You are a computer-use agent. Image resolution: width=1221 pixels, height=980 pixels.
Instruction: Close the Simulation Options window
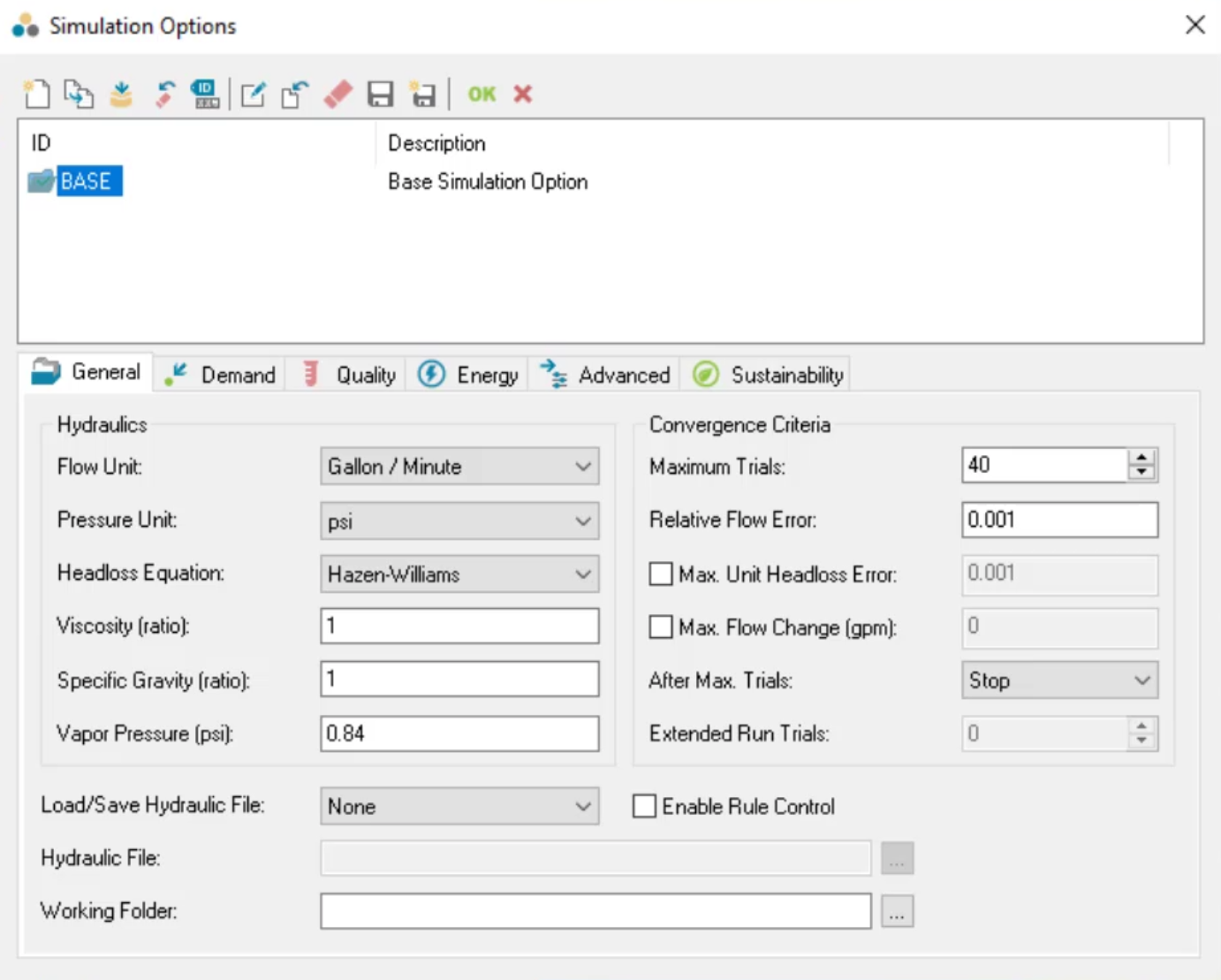1195,25
